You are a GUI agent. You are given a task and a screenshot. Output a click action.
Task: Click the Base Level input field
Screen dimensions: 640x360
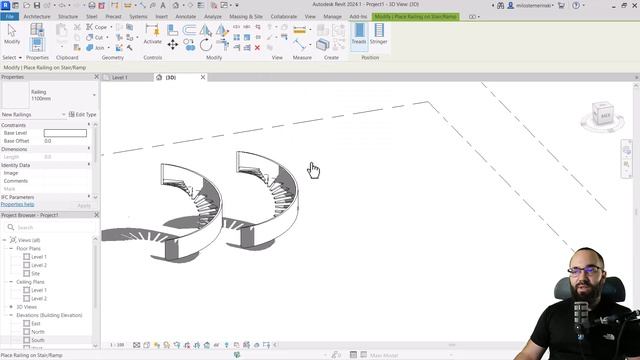tap(65, 133)
